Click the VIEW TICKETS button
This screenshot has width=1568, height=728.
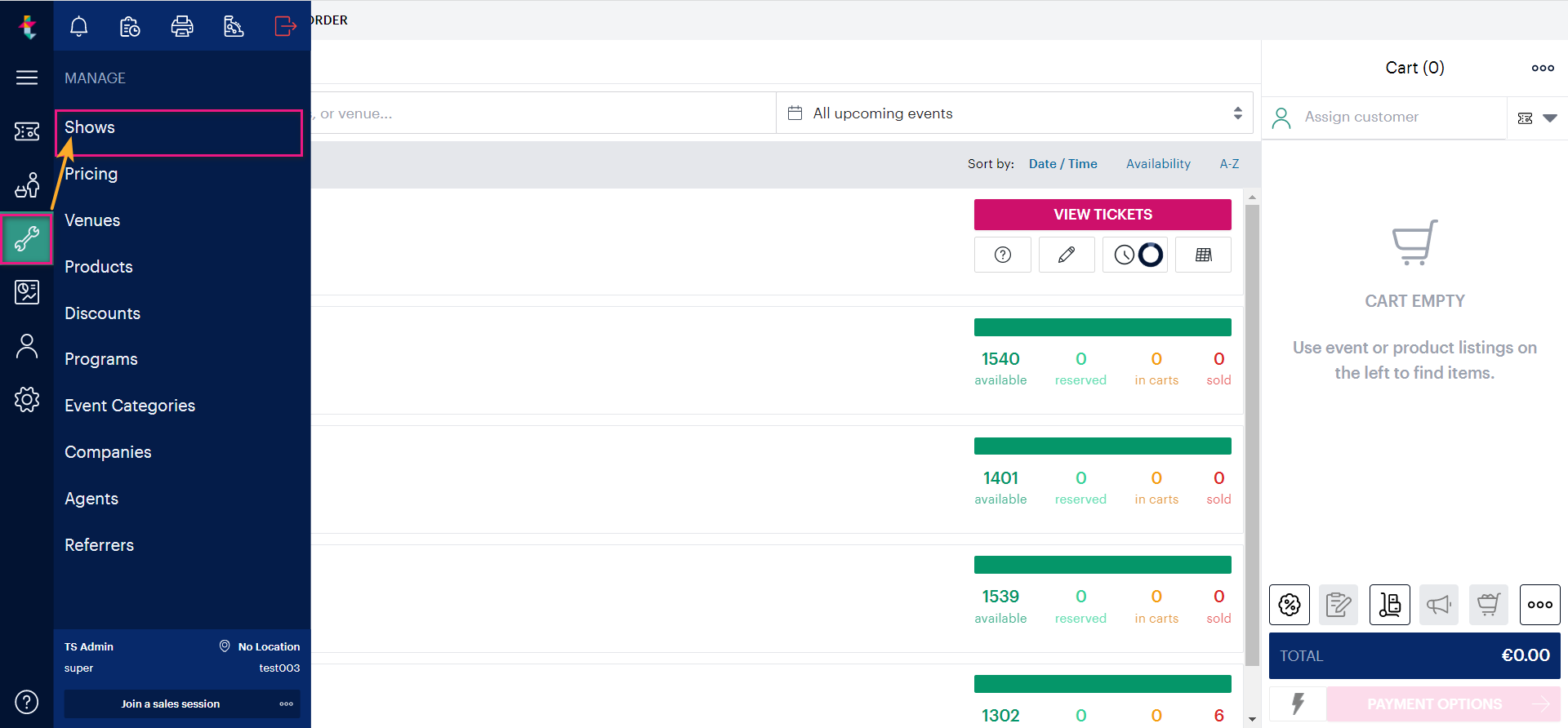(1102, 215)
